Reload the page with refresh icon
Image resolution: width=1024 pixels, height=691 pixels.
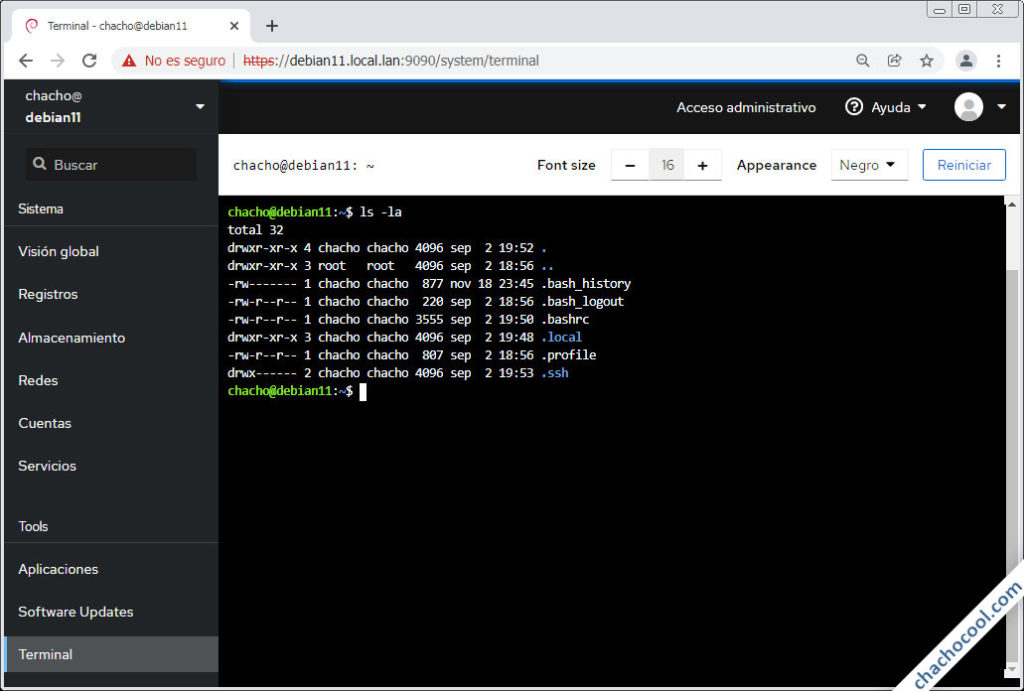[x=89, y=61]
